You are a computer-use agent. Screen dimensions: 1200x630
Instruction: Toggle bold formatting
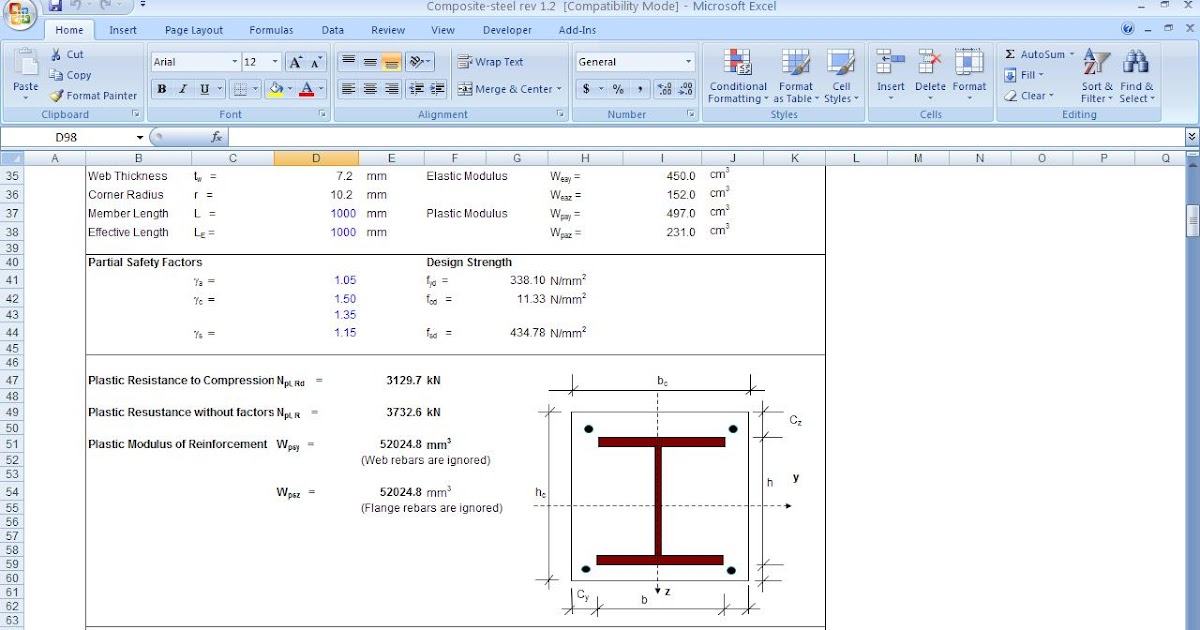pos(161,88)
